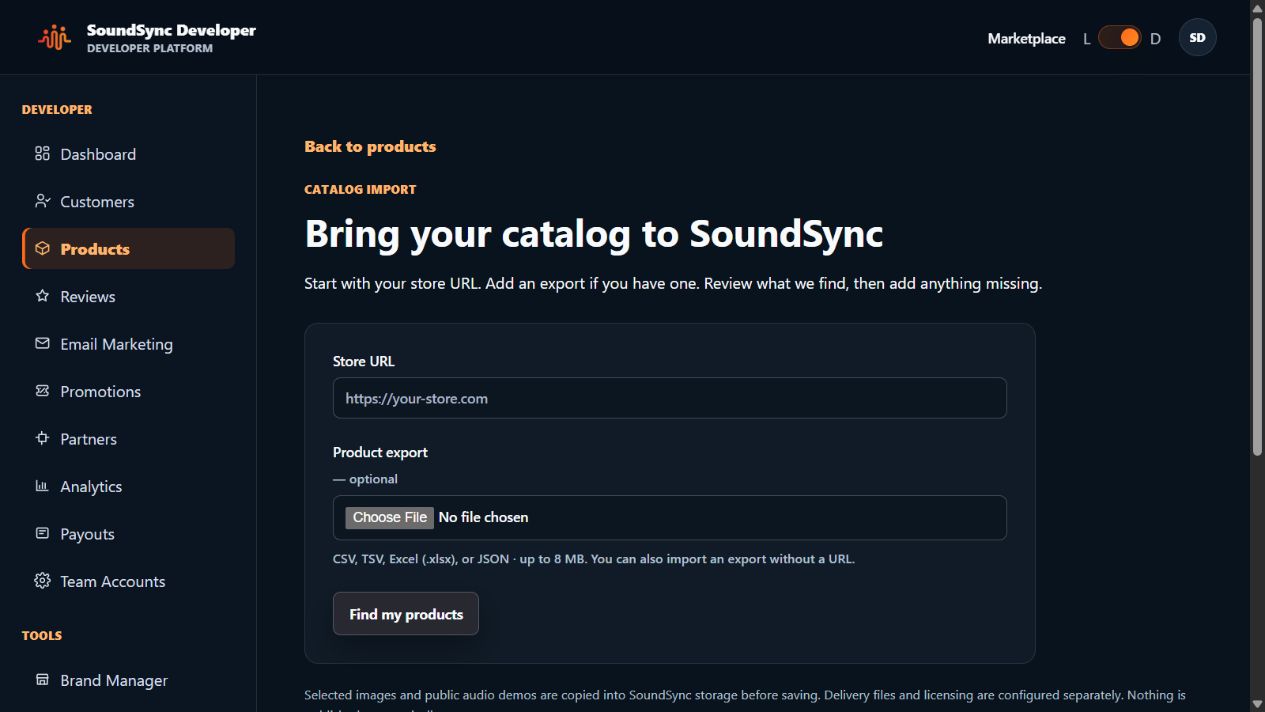This screenshot has width=1265, height=712.
Task: Click the 'Bring your catalog to SoundSync' heading
Action: (x=594, y=234)
